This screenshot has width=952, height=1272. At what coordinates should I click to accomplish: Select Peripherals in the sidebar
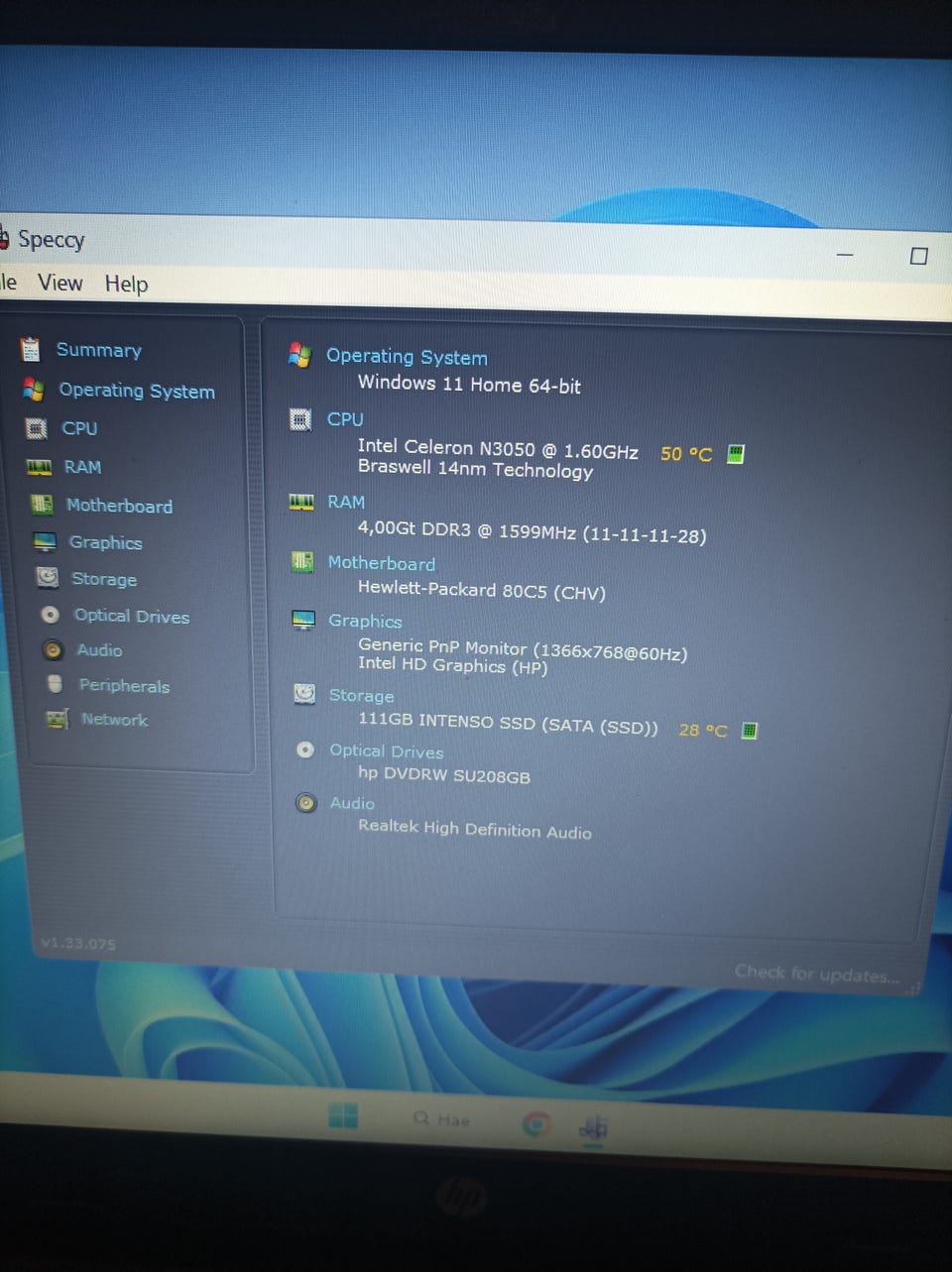point(124,685)
